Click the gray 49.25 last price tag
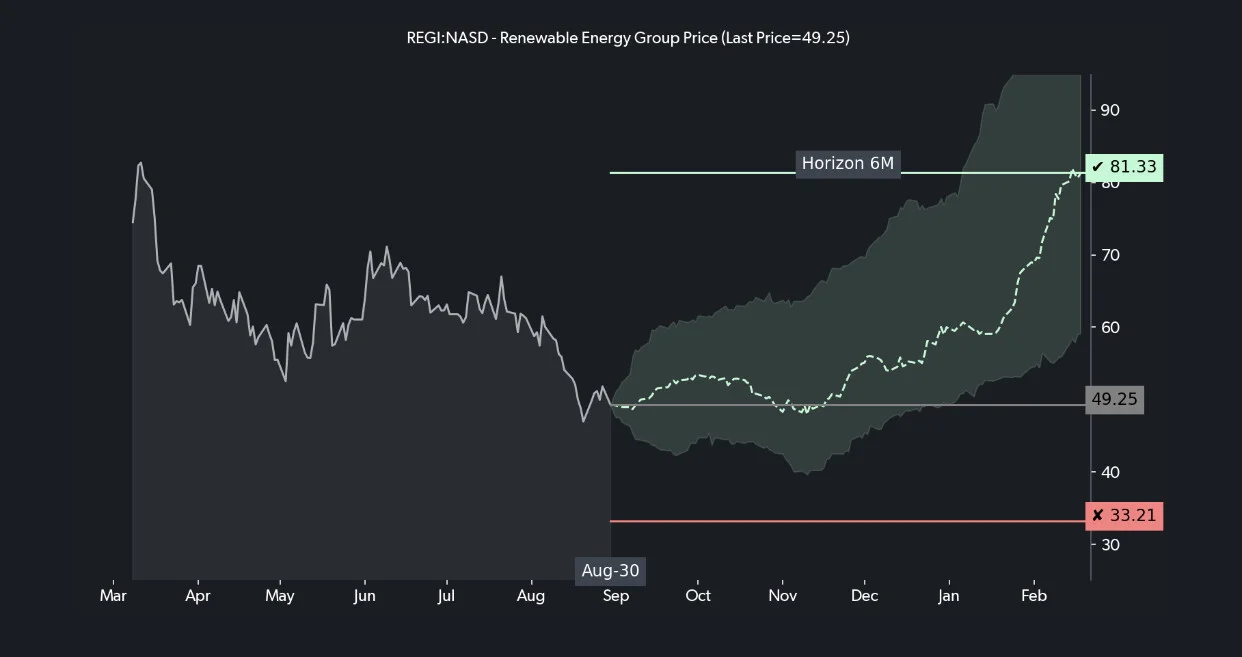The width and height of the screenshot is (1242, 657). tap(1115, 400)
